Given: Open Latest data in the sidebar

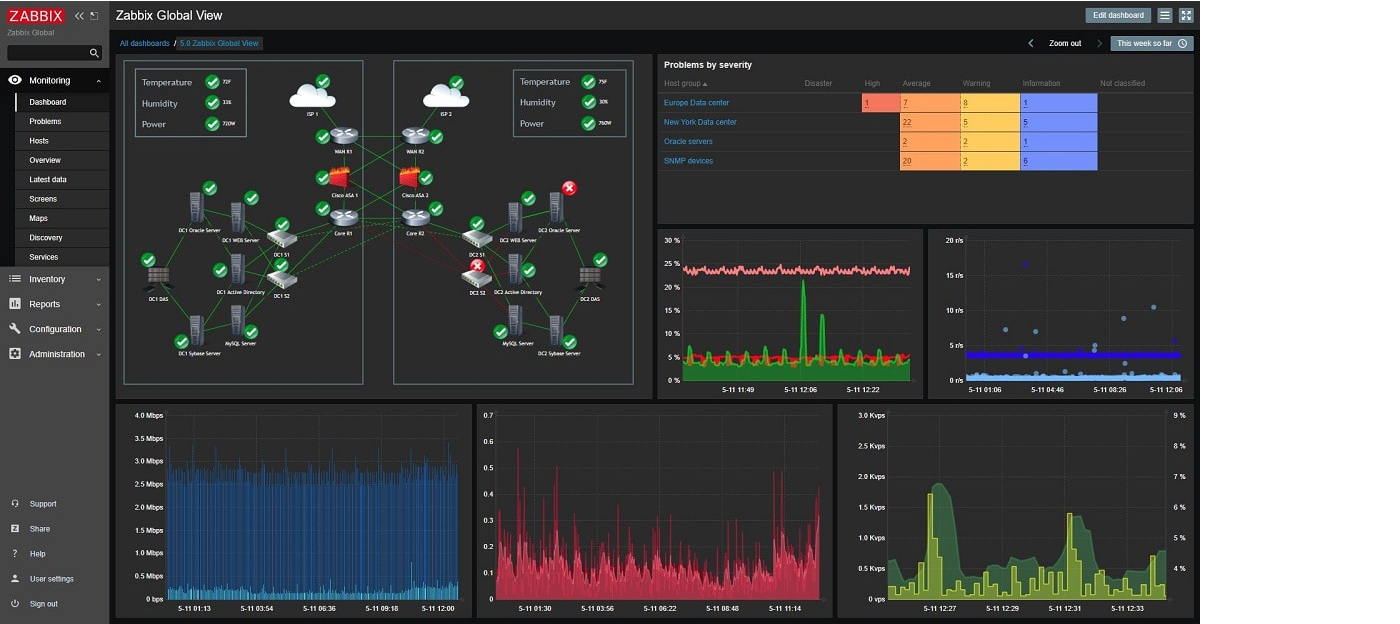Looking at the screenshot, I should point(62,180).
